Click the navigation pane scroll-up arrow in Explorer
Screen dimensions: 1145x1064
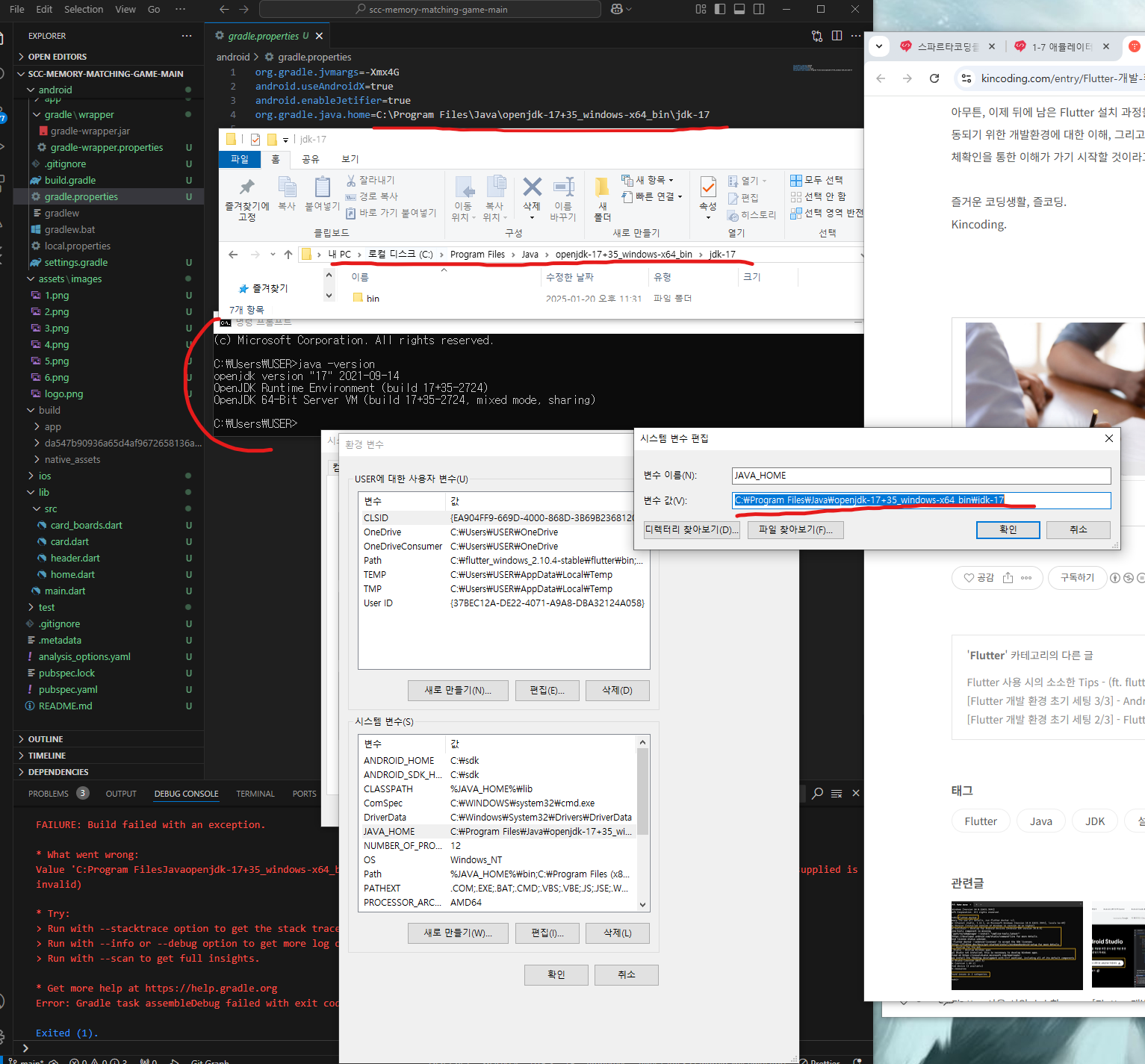click(x=329, y=274)
